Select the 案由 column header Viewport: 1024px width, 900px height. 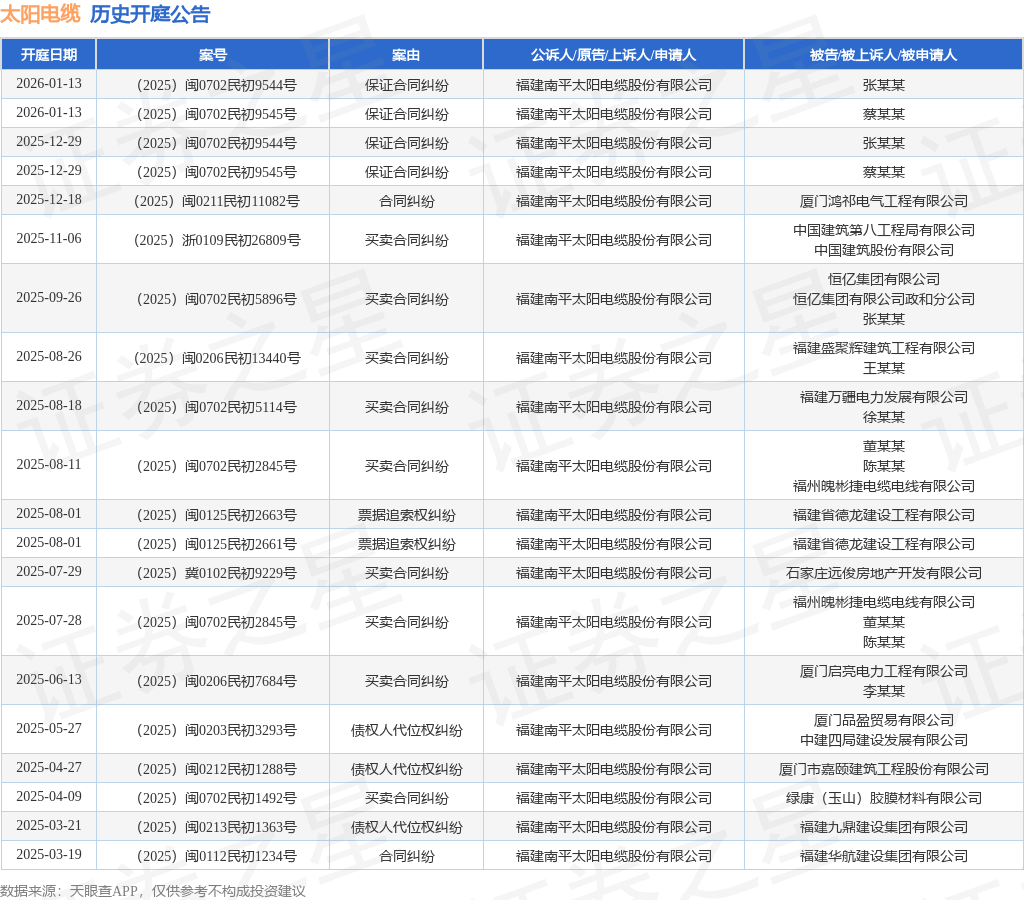click(406, 55)
